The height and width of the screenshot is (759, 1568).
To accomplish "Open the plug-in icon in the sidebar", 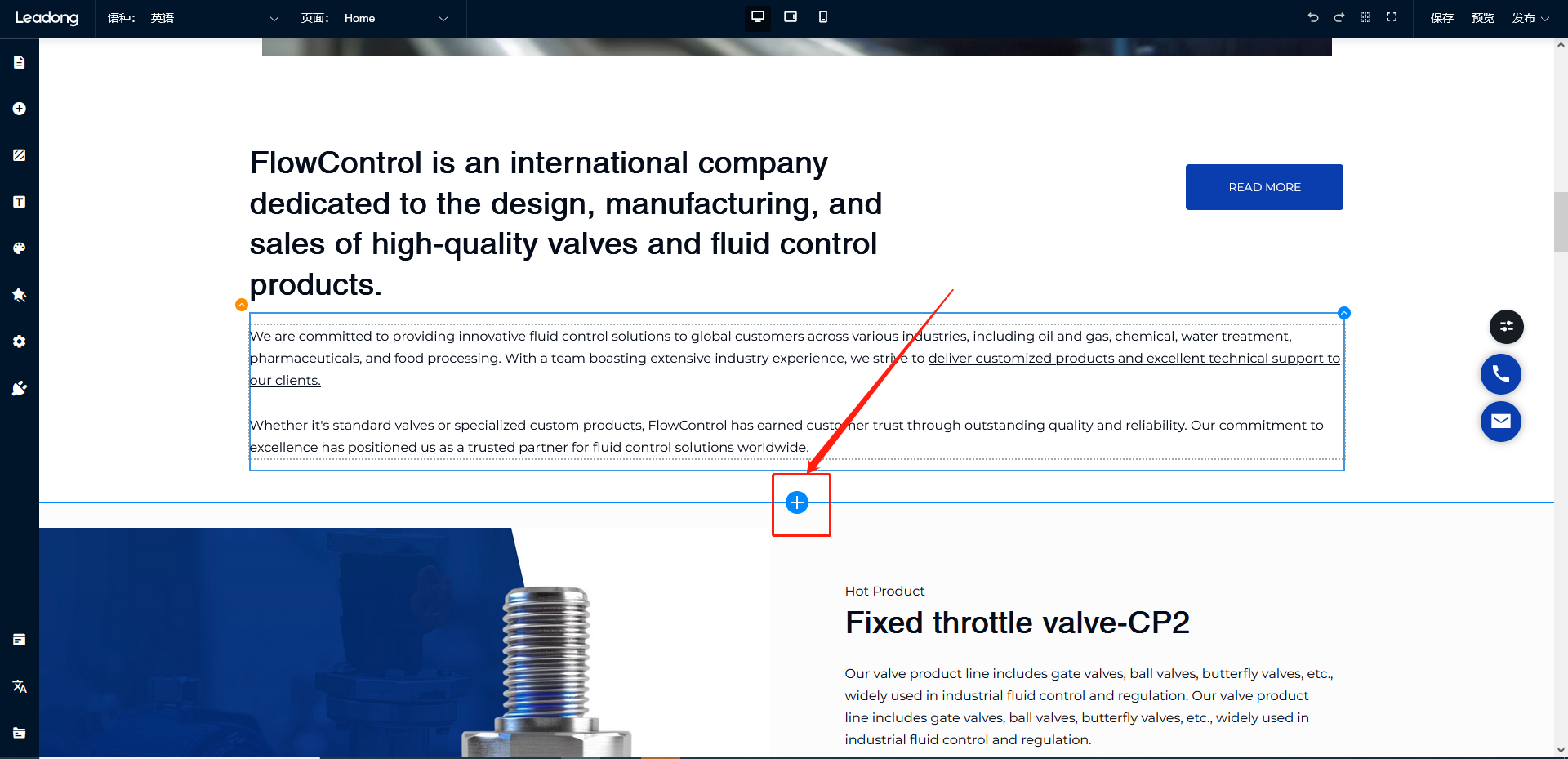I will point(20,388).
